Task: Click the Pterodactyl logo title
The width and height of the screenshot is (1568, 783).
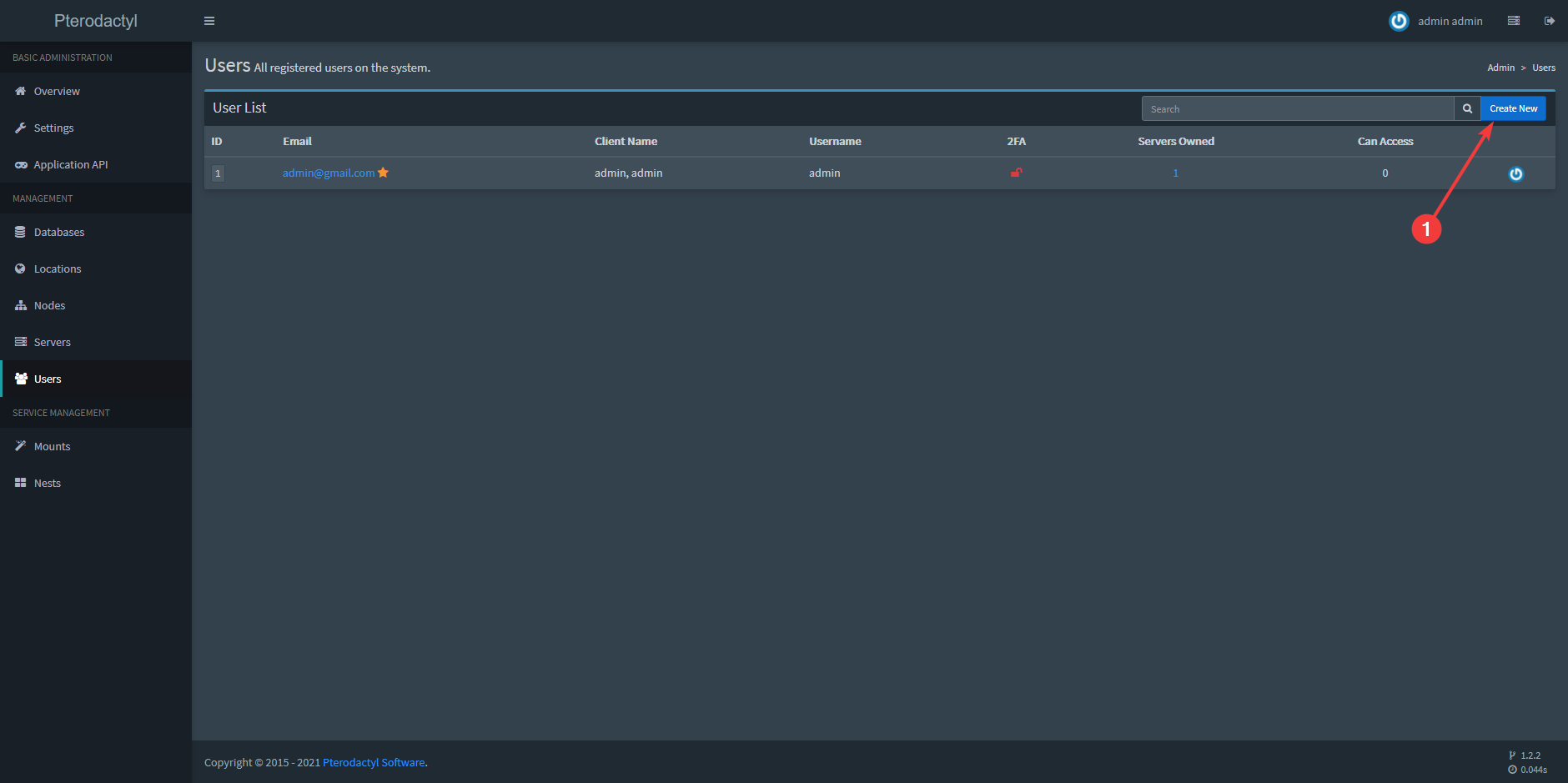Action: tap(96, 21)
